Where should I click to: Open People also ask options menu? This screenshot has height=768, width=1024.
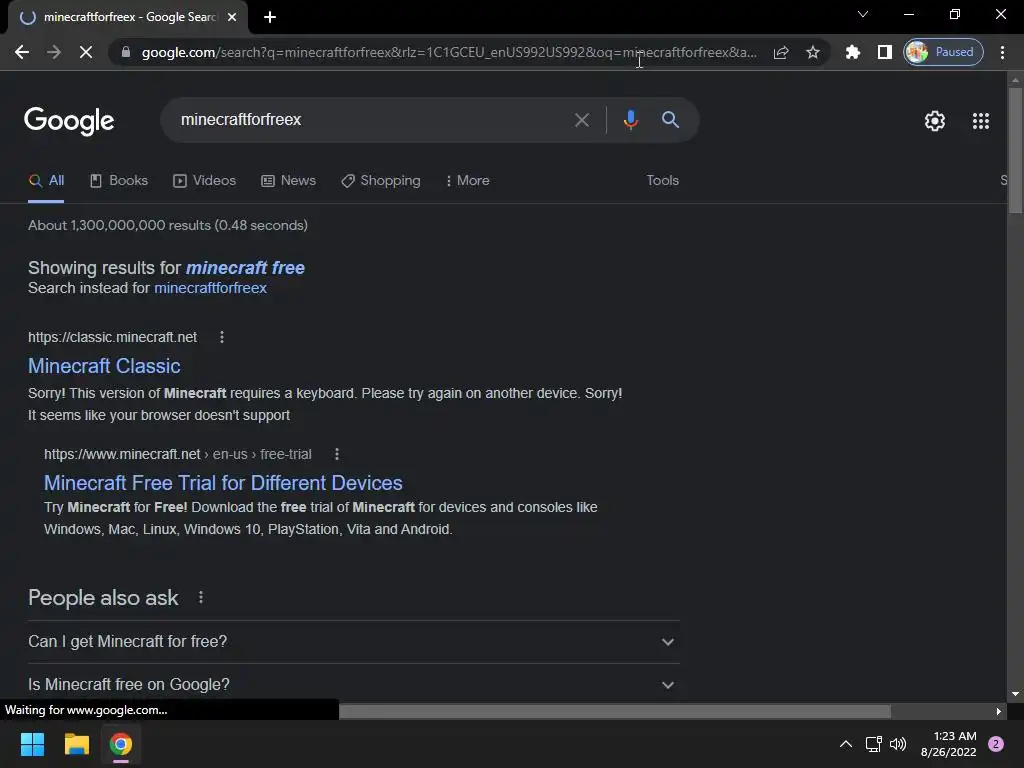click(201, 597)
